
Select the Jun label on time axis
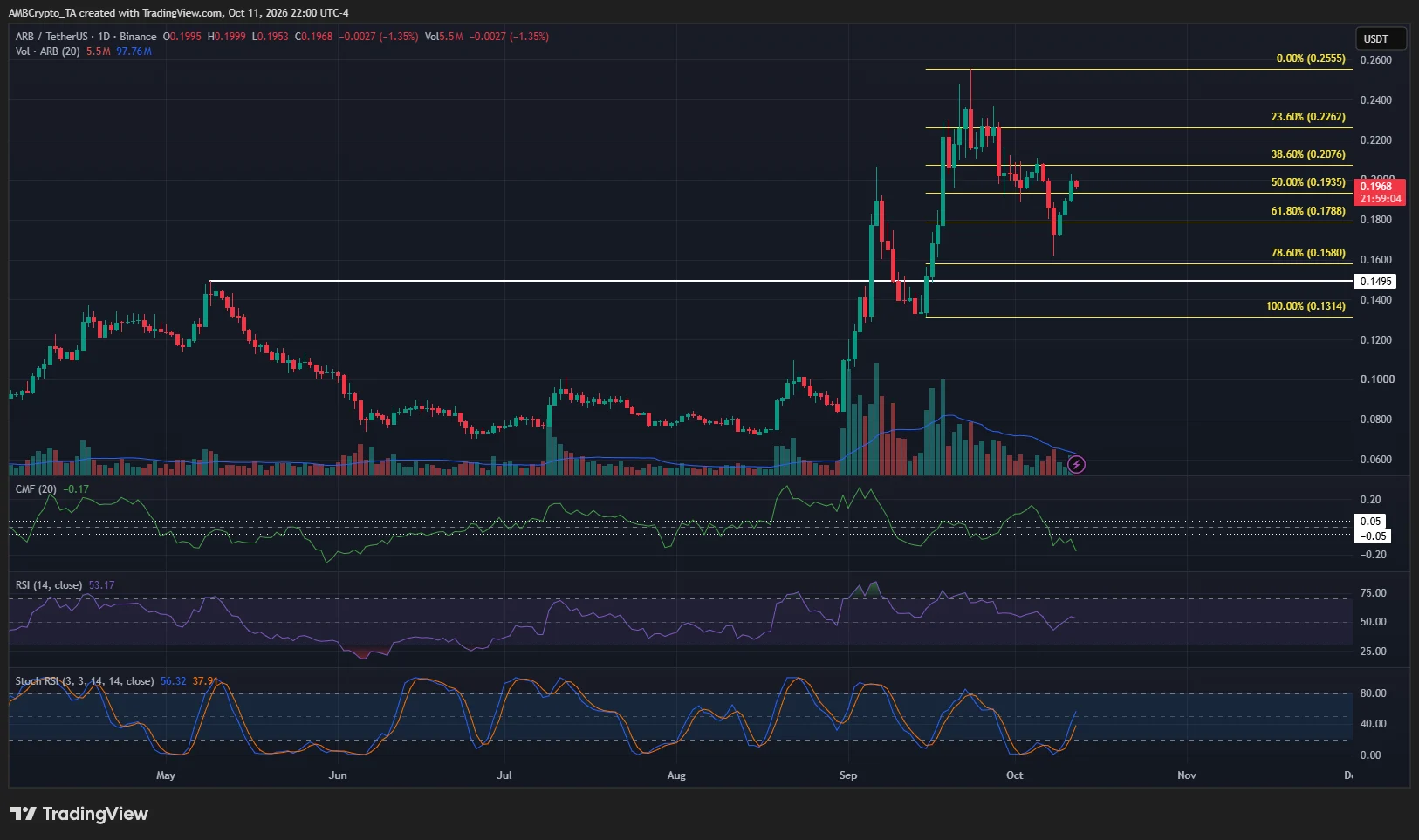338,775
